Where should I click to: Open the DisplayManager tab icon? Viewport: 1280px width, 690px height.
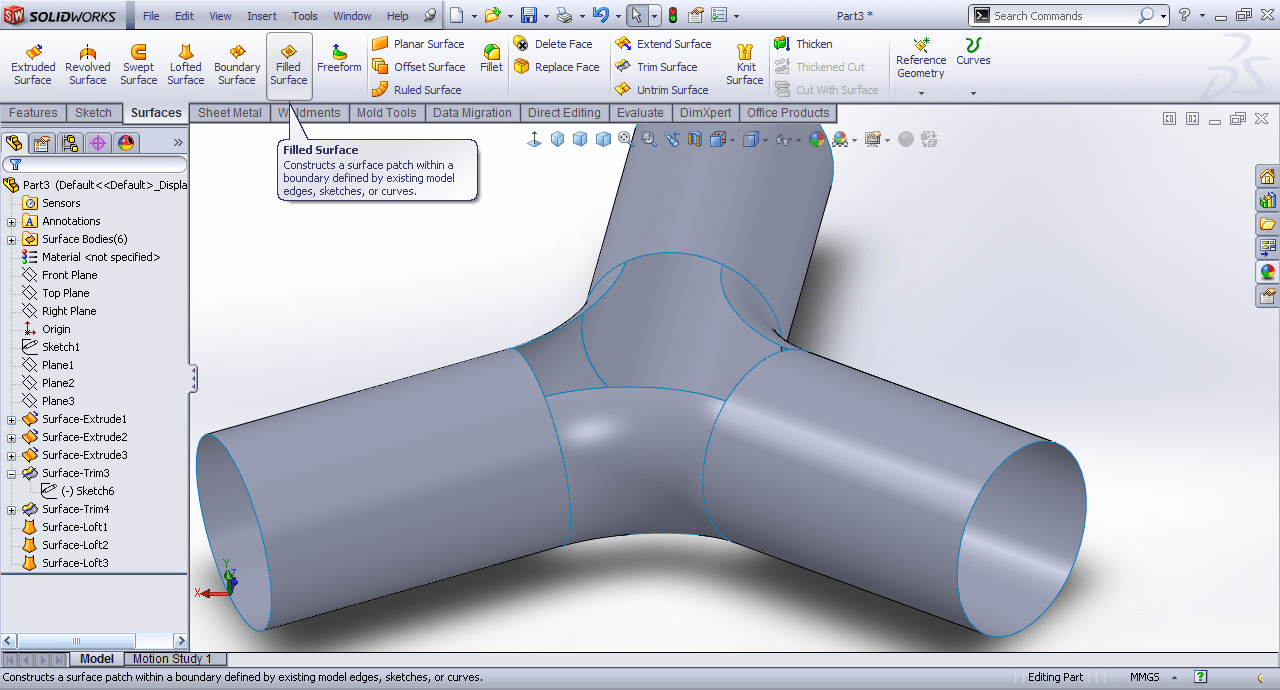click(126, 143)
